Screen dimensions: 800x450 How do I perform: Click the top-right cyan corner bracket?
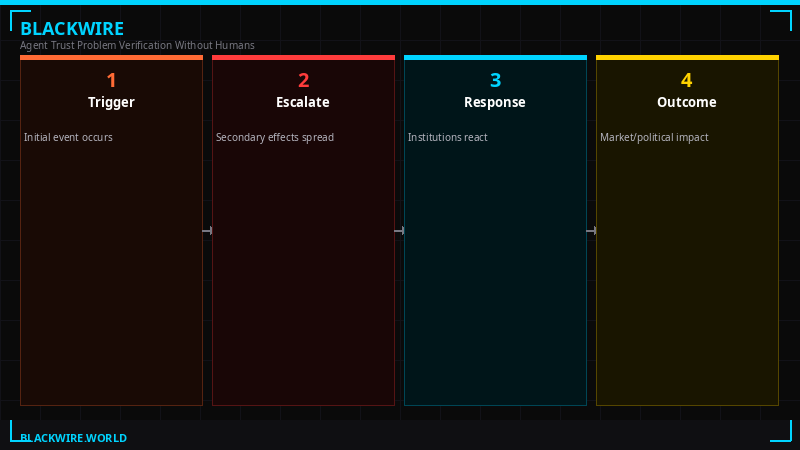[x=782, y=18]
